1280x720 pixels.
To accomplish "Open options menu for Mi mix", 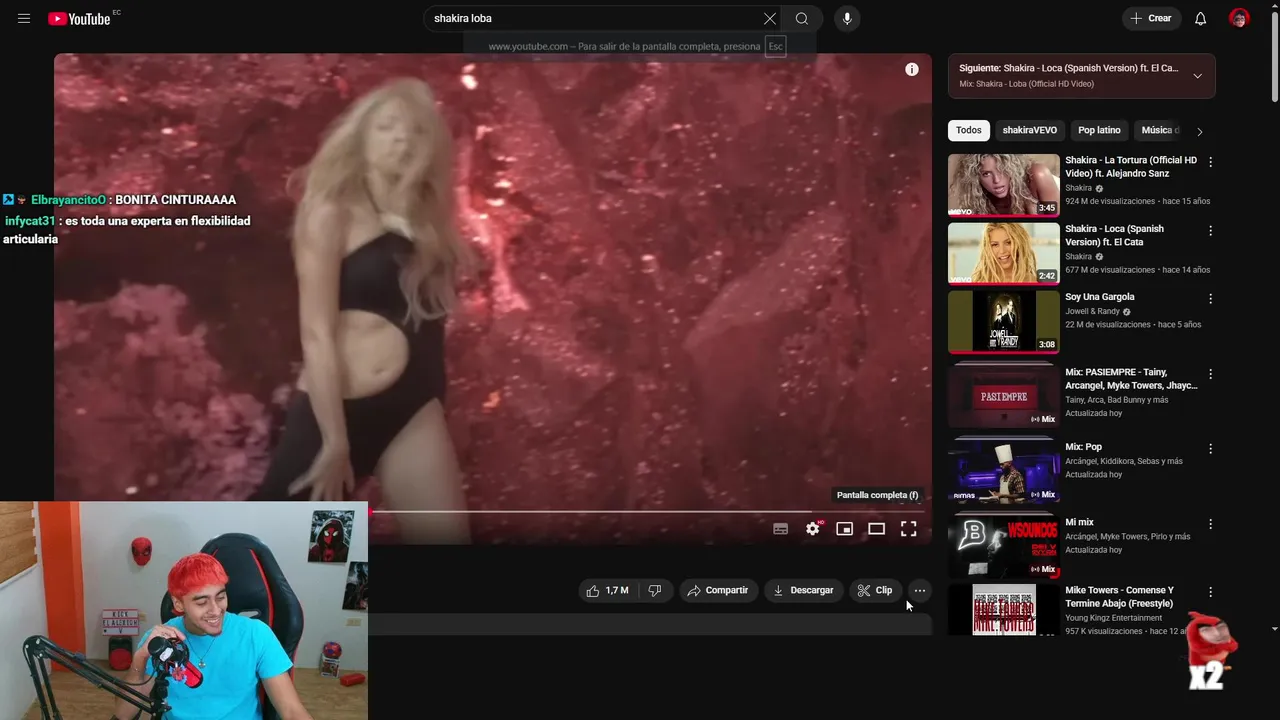I will coord(1210,524).
